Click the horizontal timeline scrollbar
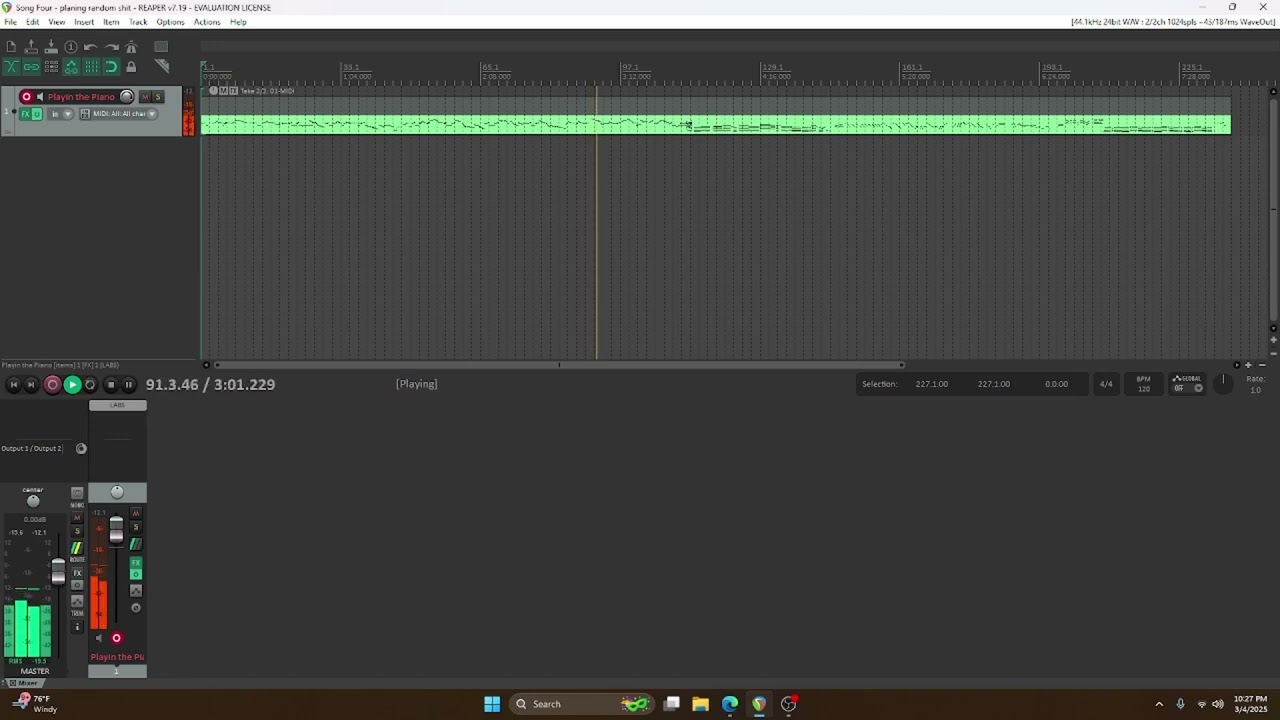The width and height of the screenshot is (1280, 720). point(559,365)
